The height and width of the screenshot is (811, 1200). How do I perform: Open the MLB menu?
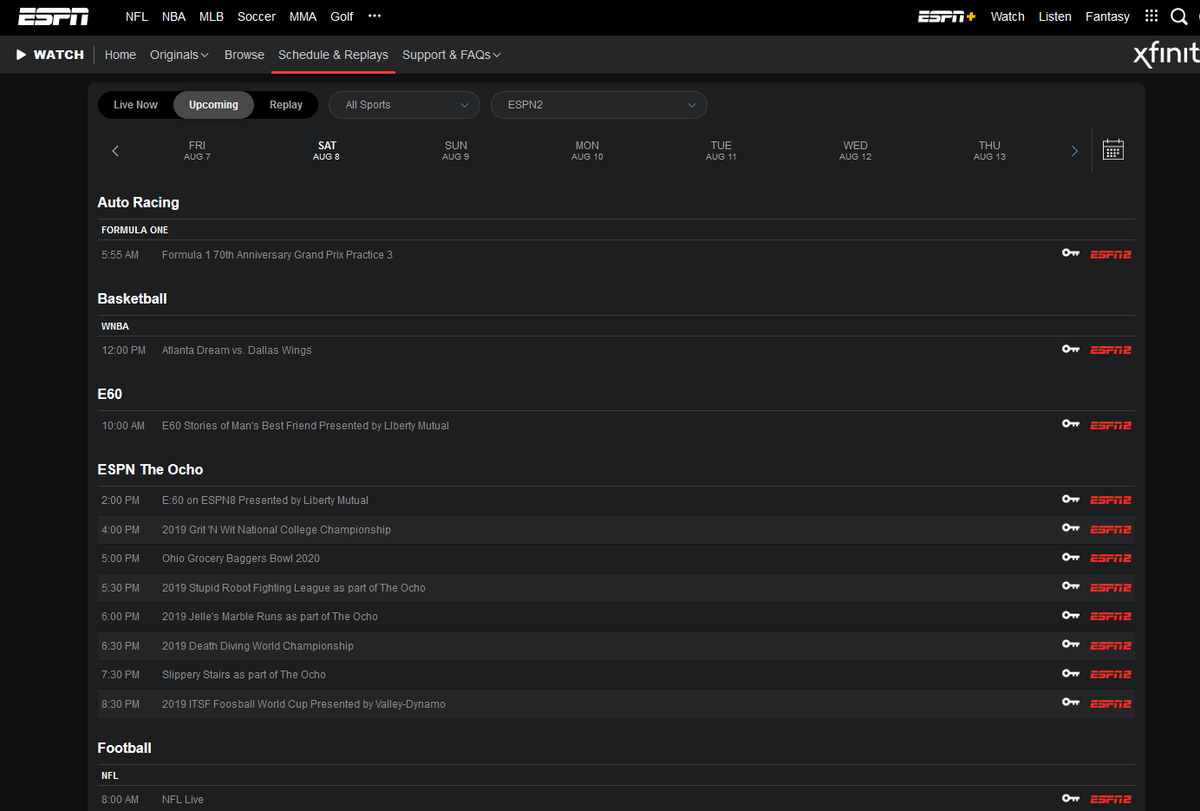coord(212,17)
